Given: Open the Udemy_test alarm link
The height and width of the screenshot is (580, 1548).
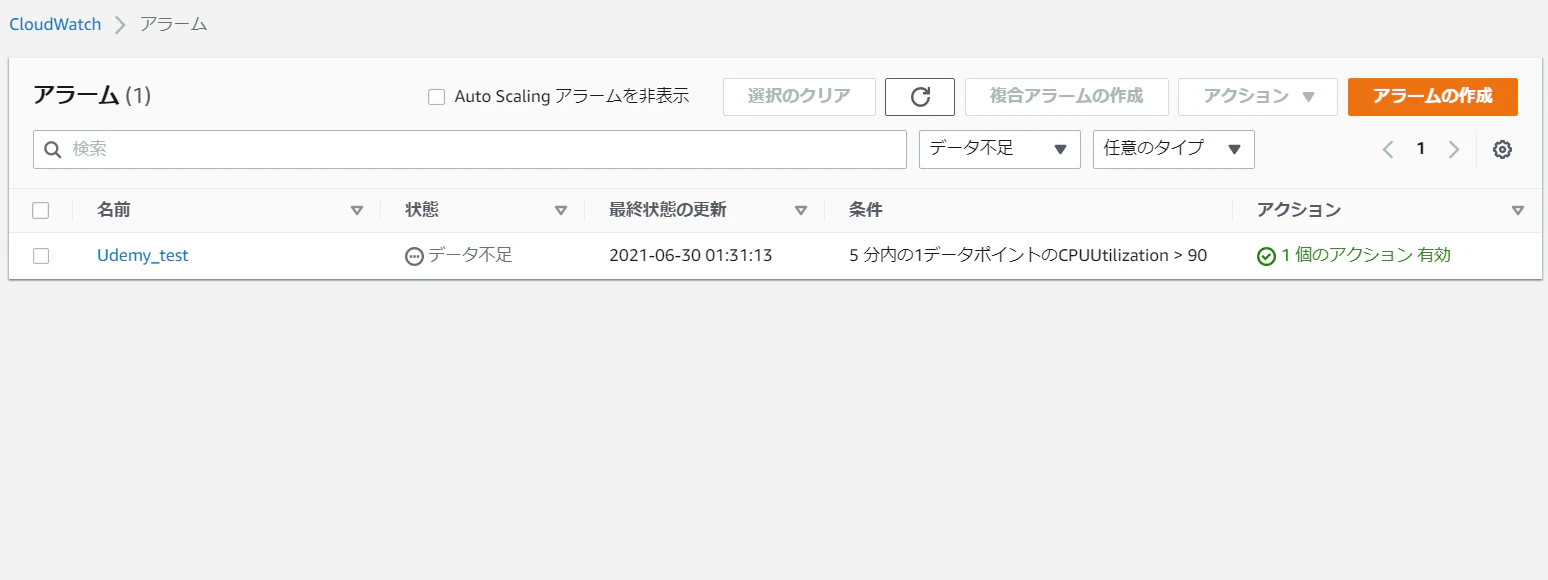Looking at the screenshot, I should click(142, 255).
